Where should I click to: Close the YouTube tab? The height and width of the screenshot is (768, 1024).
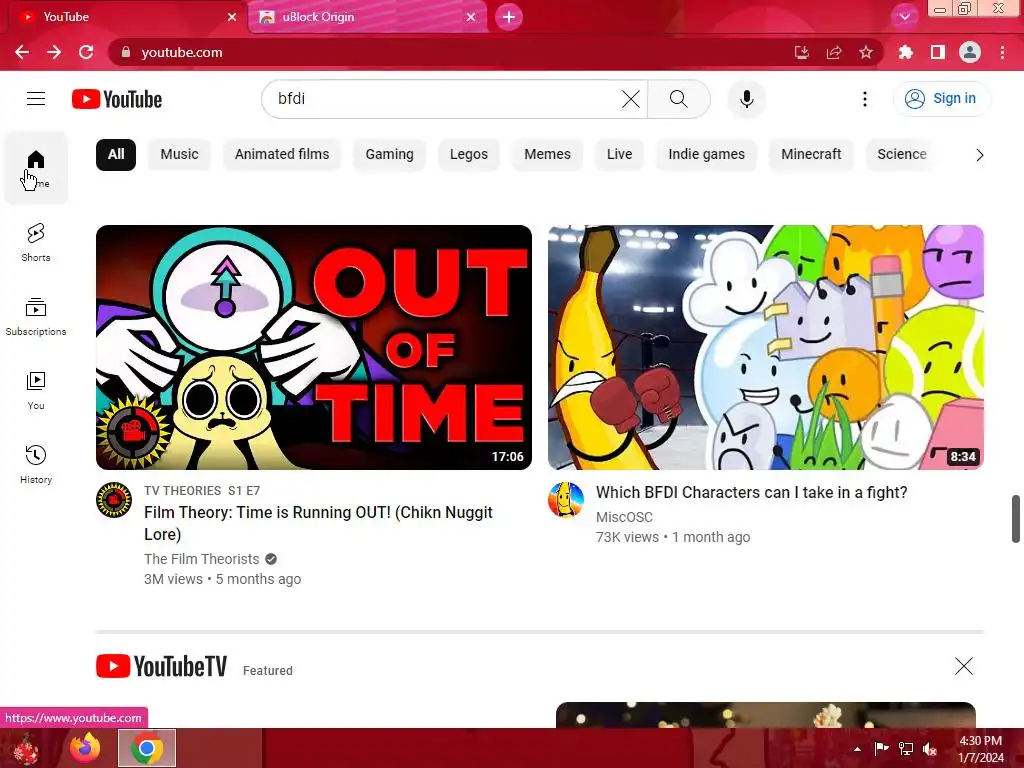click(x=232, y=17)
